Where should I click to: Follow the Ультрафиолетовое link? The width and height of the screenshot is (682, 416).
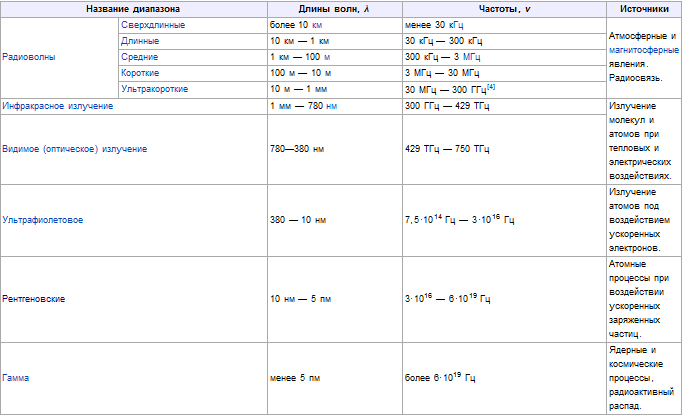(x=43, y=220)
